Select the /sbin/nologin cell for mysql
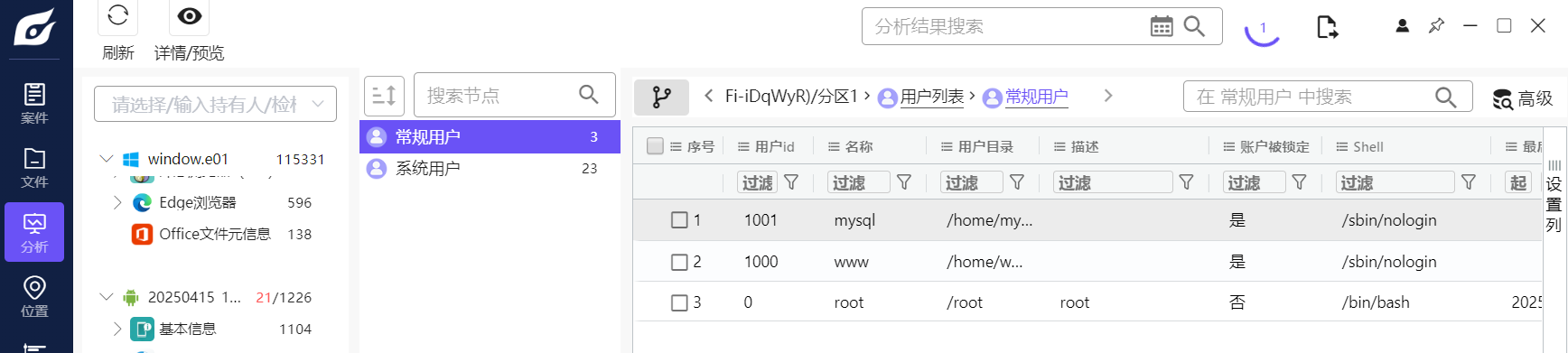Screen dimensions: 1568x353 pyautogui.click(x=1388, y=220)
